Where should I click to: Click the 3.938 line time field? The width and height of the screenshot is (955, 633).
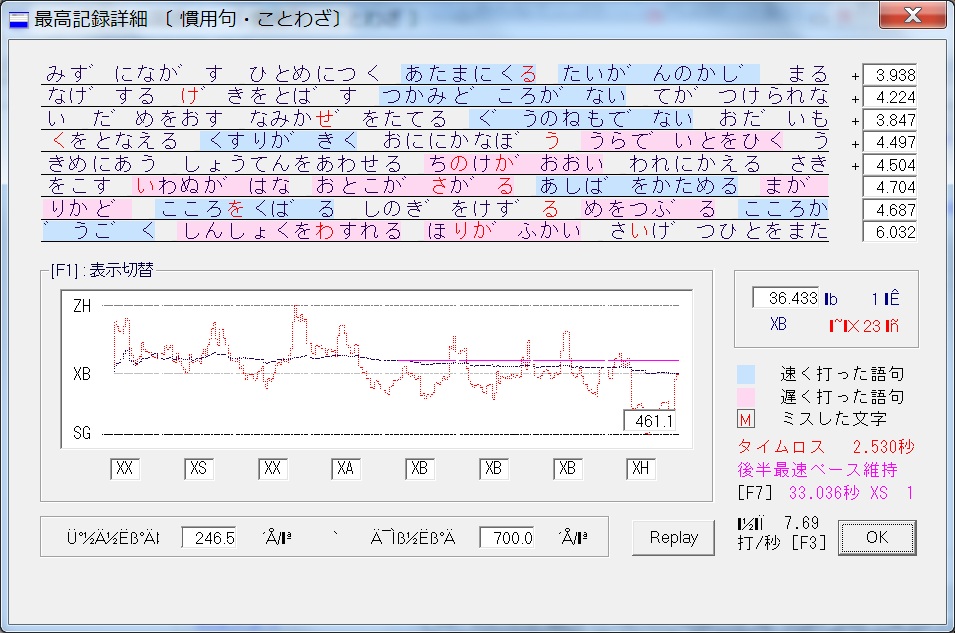(x=888, y=76)
